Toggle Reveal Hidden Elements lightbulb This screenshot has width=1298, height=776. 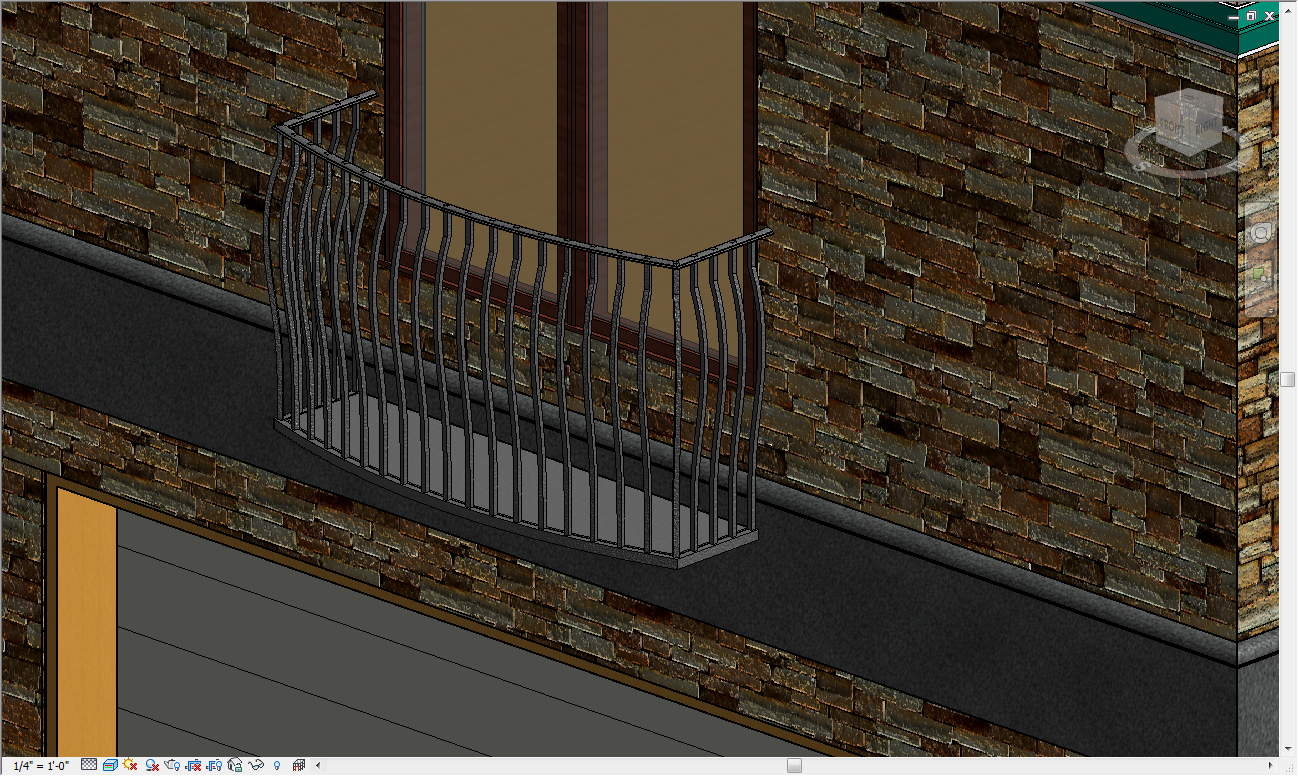coord(276,766)
